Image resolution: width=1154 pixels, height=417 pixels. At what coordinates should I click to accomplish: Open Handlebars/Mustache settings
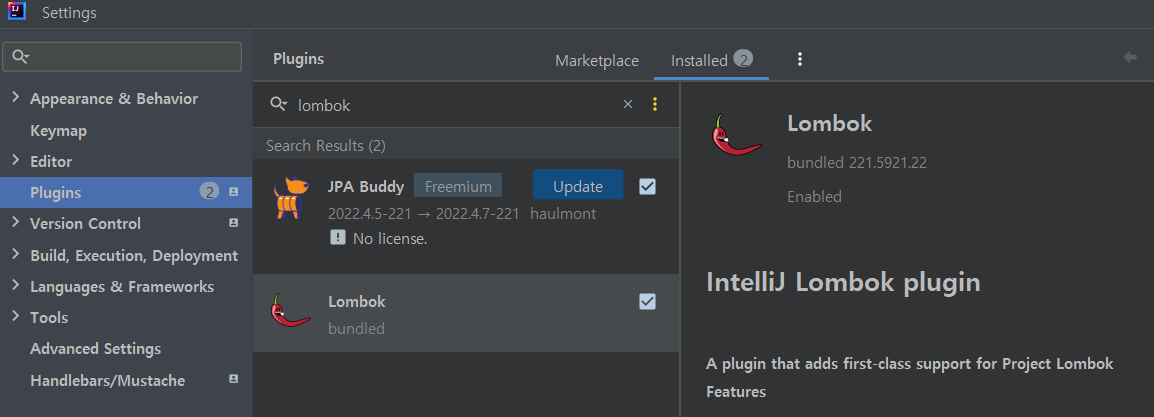click(x=107, y=380)
